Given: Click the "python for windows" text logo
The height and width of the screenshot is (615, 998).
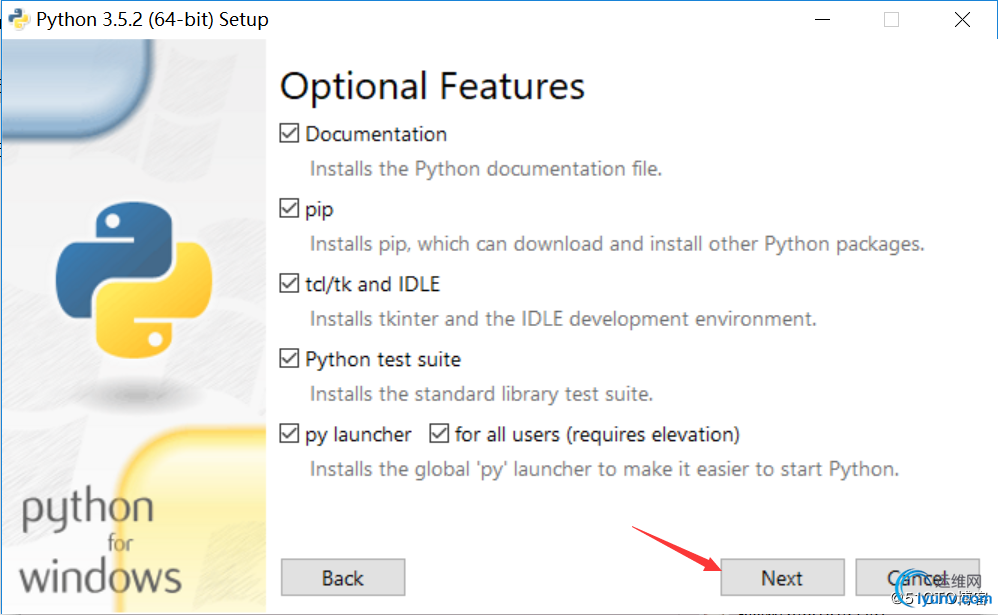Looking at the screenshot, I should [100, 543].
